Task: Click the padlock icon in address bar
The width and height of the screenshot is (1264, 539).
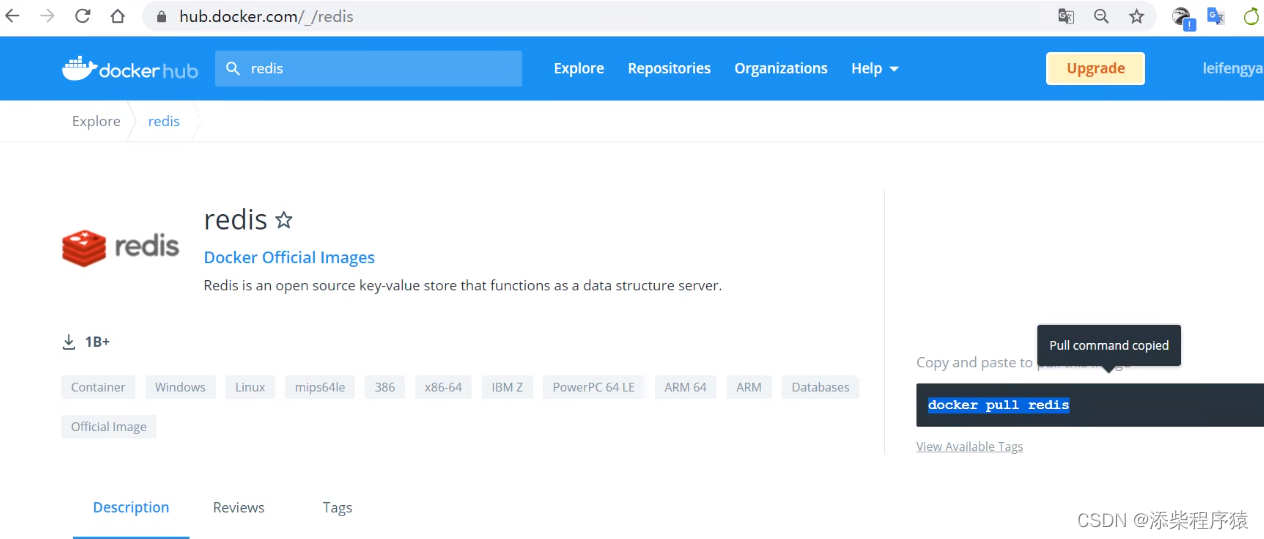Action: (163, 16)
